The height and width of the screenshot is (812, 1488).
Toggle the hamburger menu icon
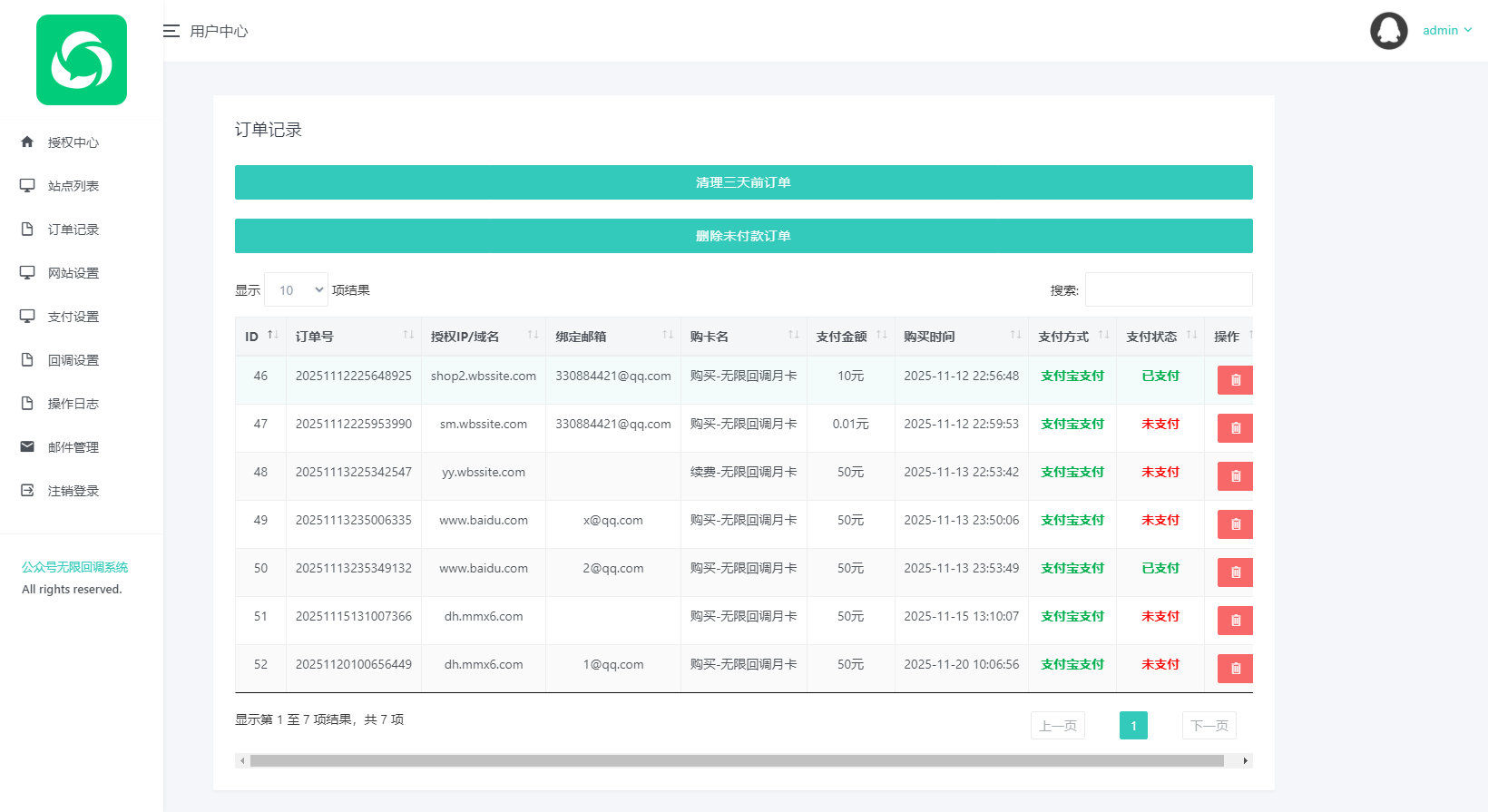point(171,31)
